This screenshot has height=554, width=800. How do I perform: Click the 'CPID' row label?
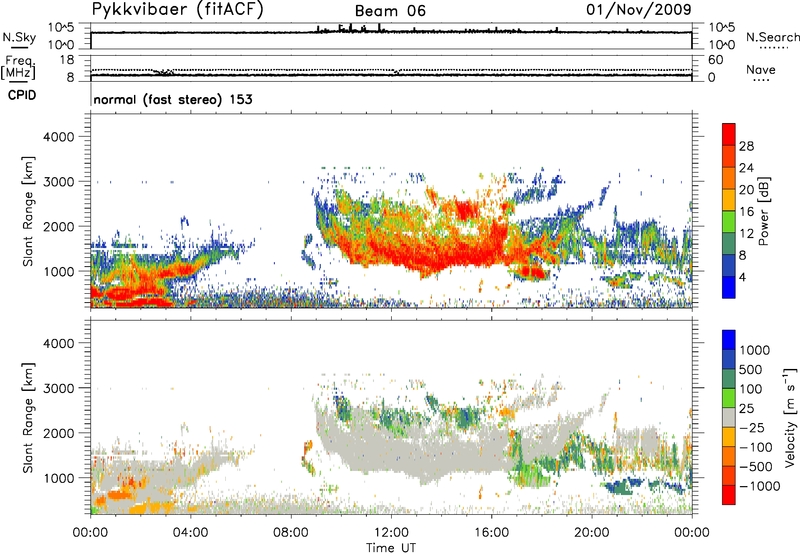pyautogui.click(x=22, y=95)
